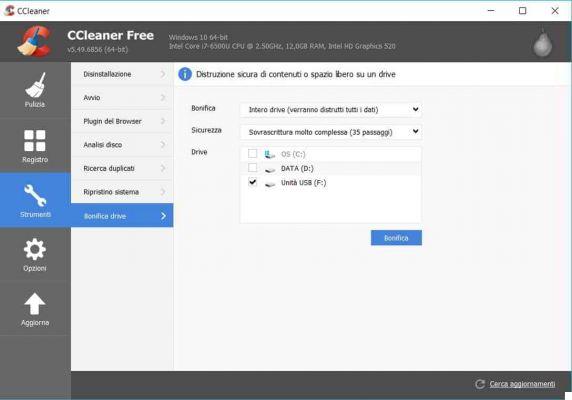572x400 pixels.
Task: Click the chevron next to Analisi disco
Action: click(x=163, y=145)
